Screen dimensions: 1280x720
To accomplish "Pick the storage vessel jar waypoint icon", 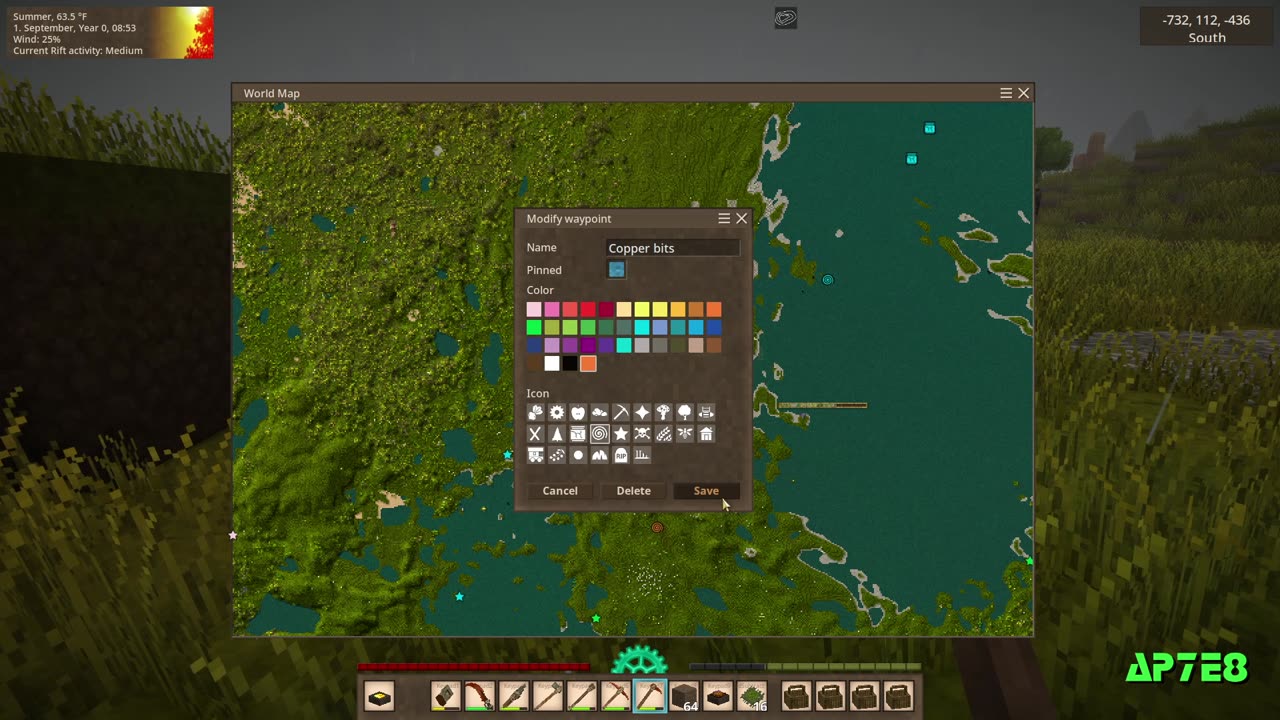I will pos(578,434).
